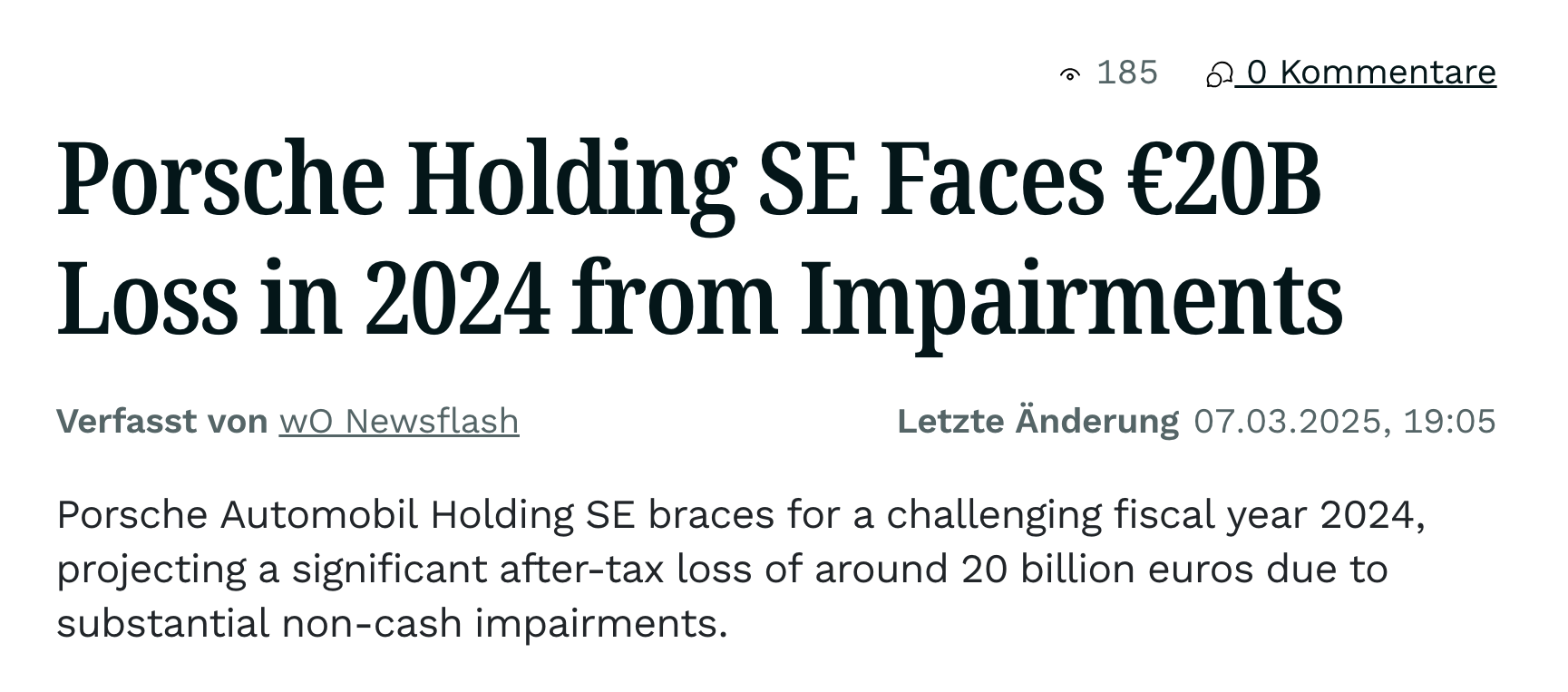Click the 07.03.2025 date
1568x692 pixels.
point(1288,422)
